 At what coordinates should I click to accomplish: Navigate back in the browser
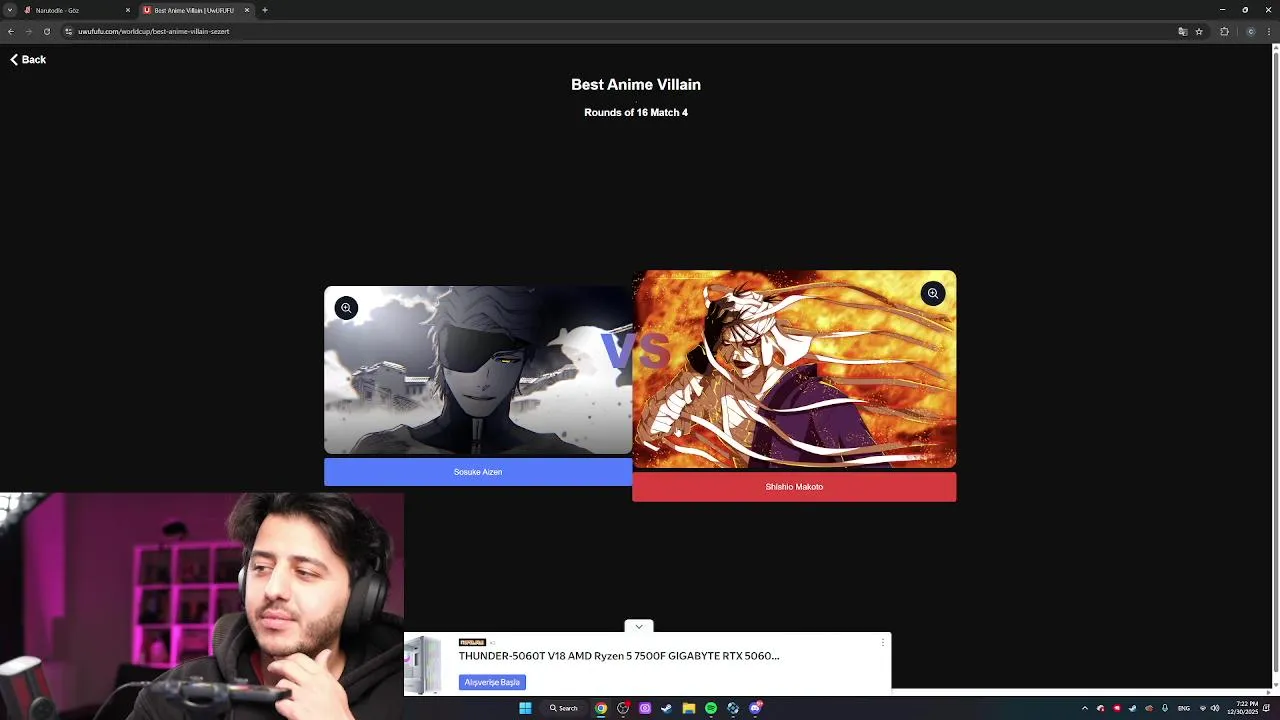[x=10, y=31]
